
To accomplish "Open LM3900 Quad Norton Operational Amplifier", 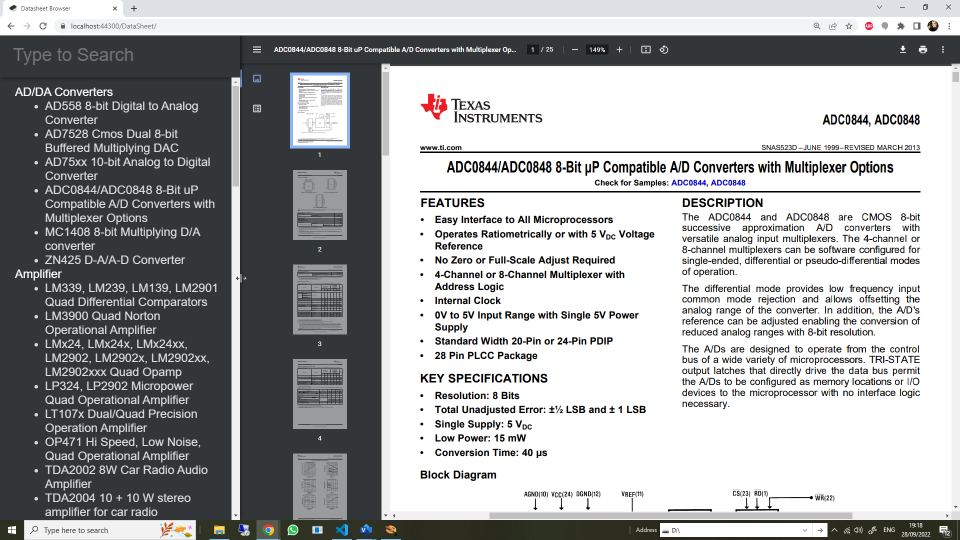I will (x=102, y=323).
